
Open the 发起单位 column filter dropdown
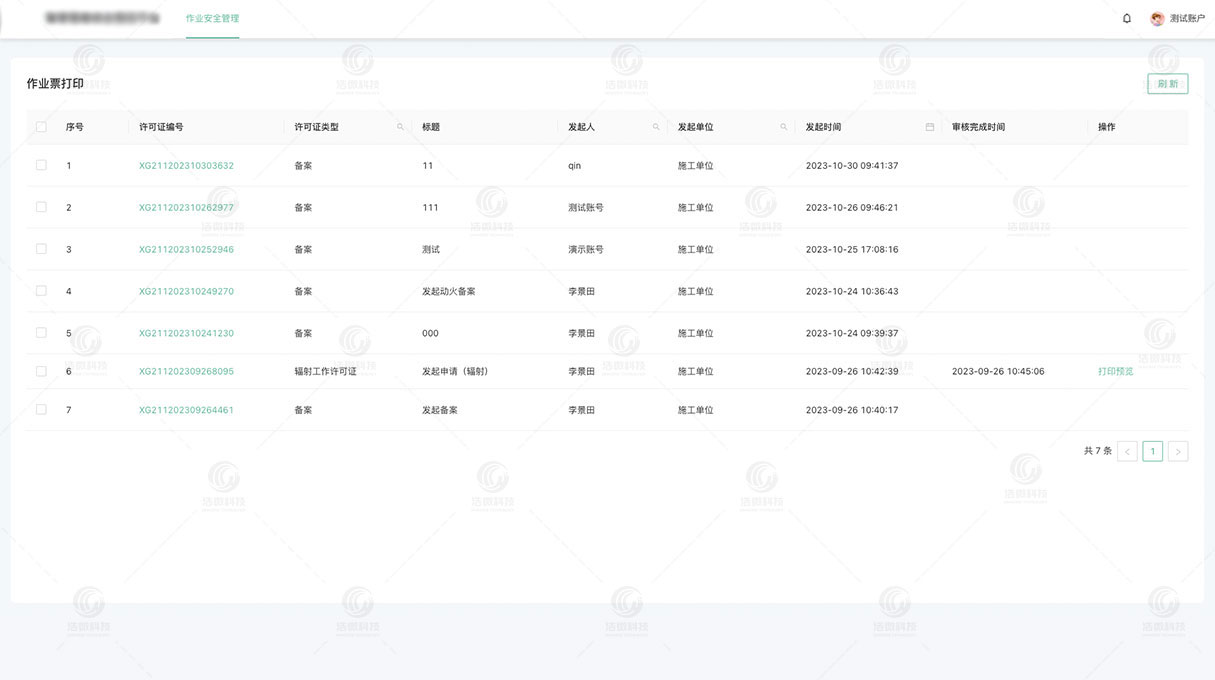[x=783, y=127]
